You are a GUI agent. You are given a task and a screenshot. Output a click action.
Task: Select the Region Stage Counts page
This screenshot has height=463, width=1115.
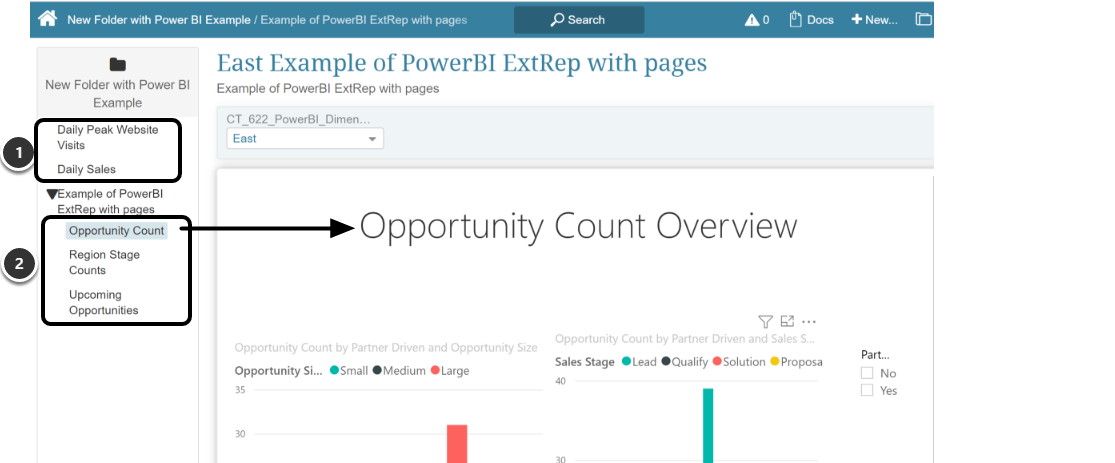point(104,262)
